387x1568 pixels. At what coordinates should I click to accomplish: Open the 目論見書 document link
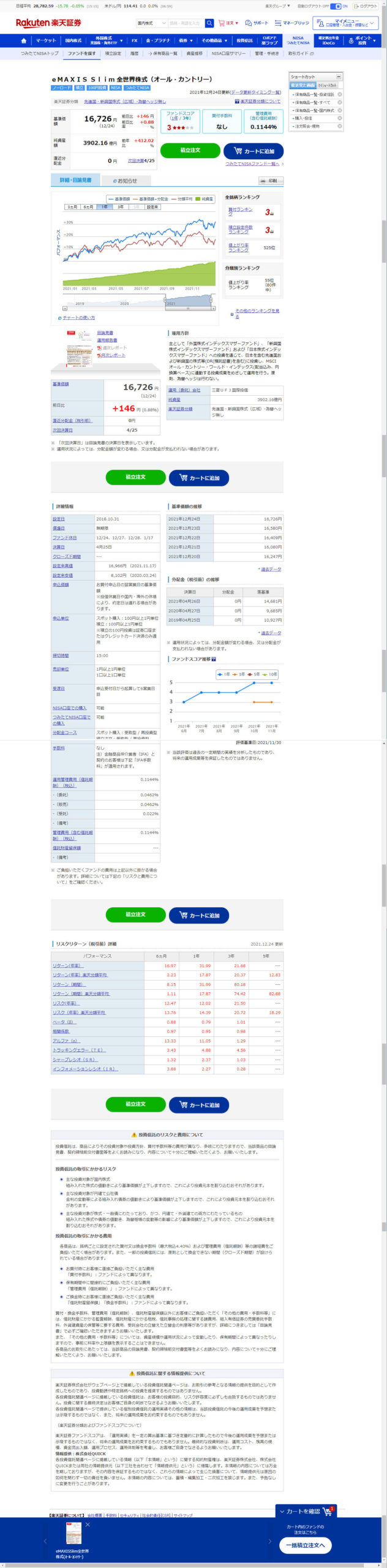[105, 333]
